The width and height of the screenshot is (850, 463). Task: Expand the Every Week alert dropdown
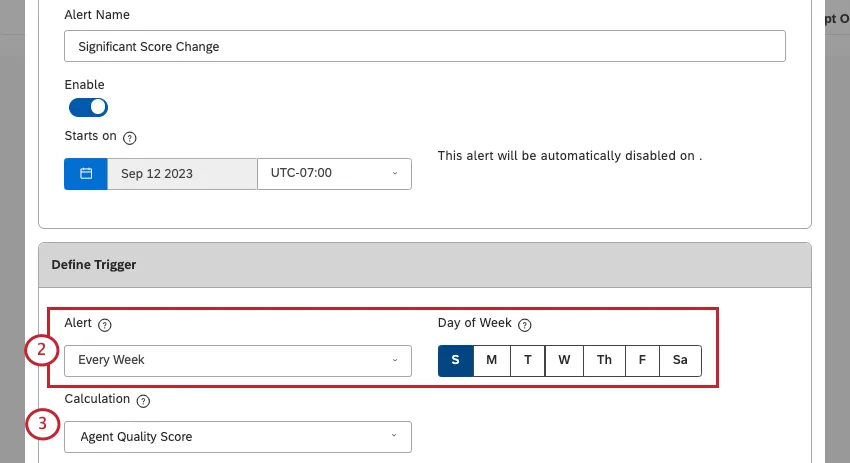(237, 360)
